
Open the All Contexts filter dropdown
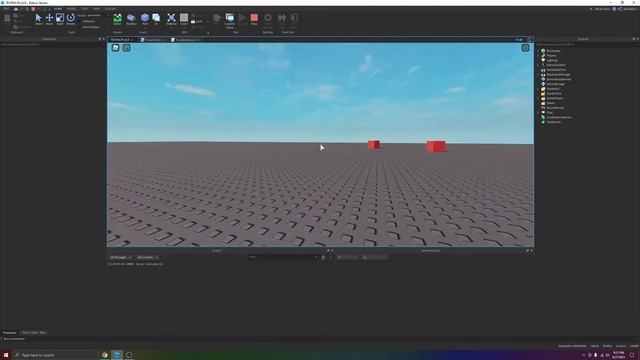148,257
